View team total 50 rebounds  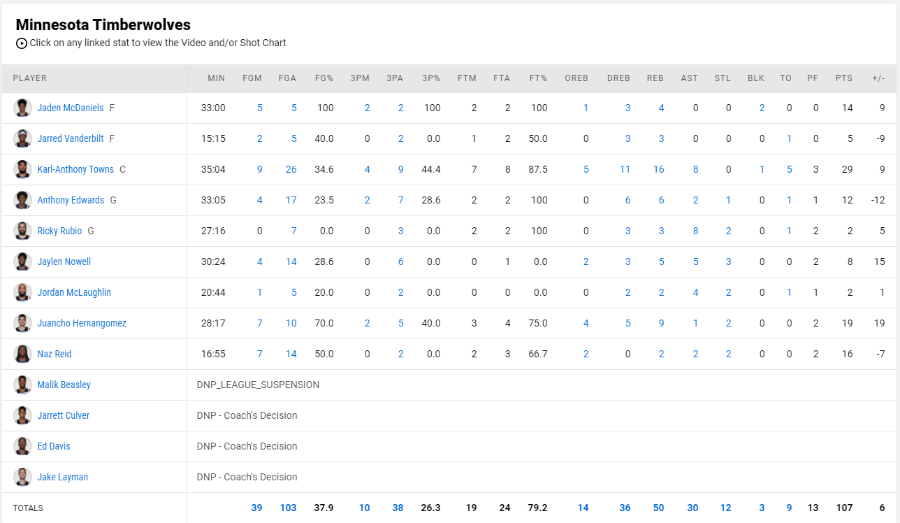point(658,507)
